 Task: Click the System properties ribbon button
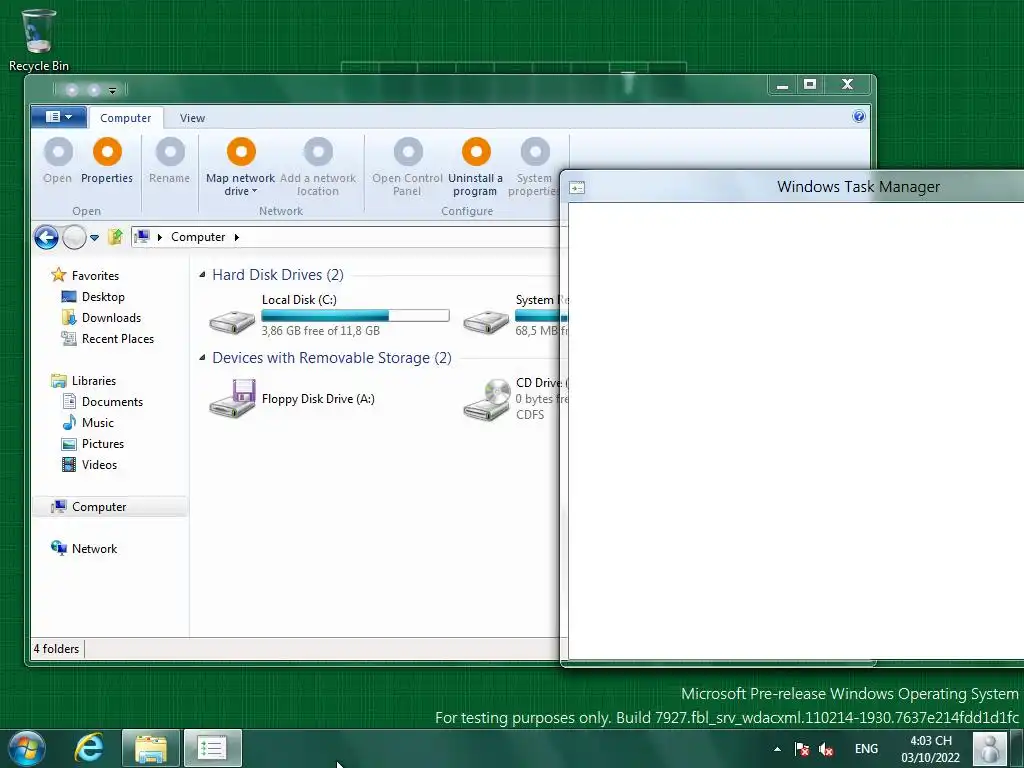point(534,167)
